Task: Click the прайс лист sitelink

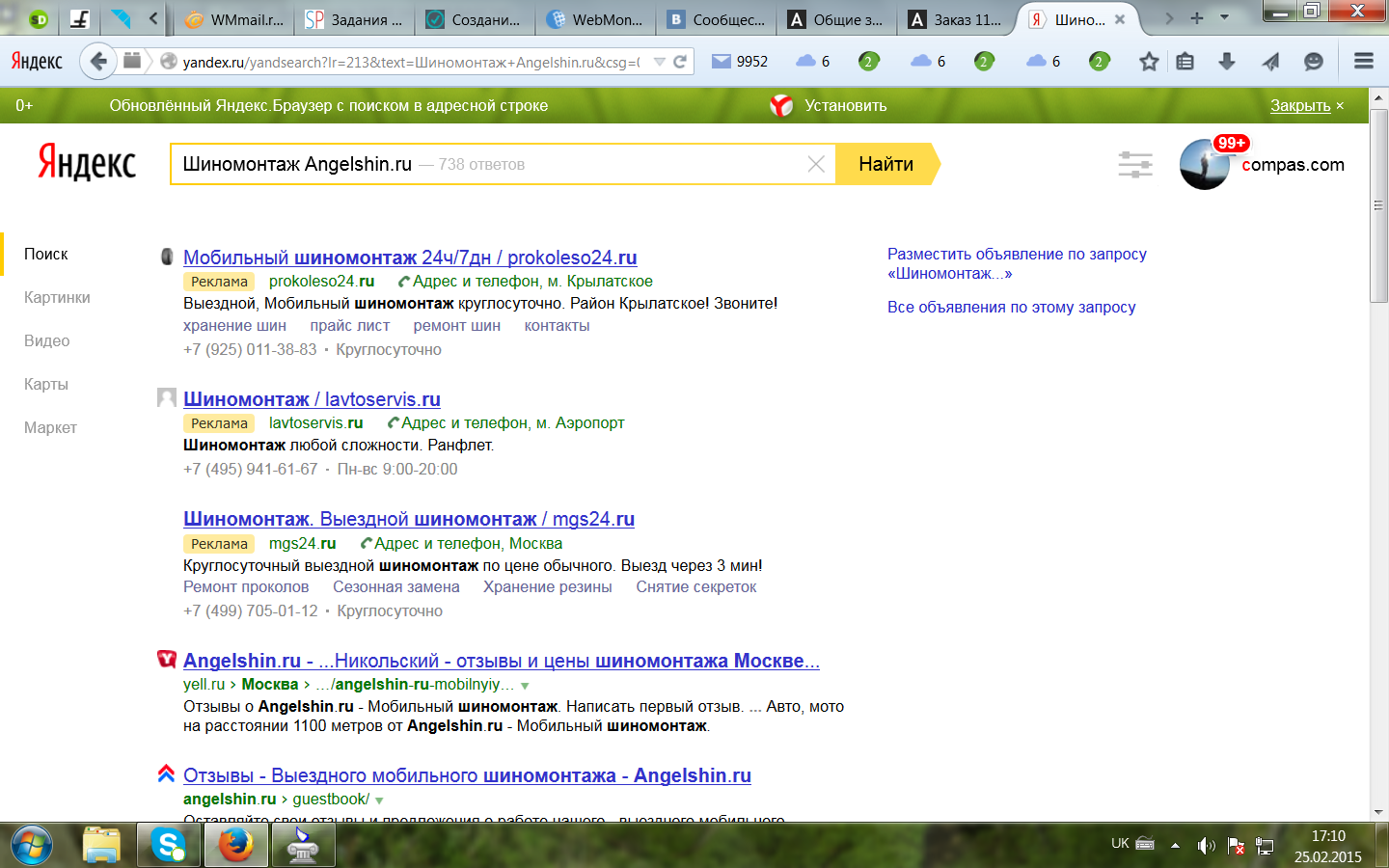Action: (x=350, y=326)
